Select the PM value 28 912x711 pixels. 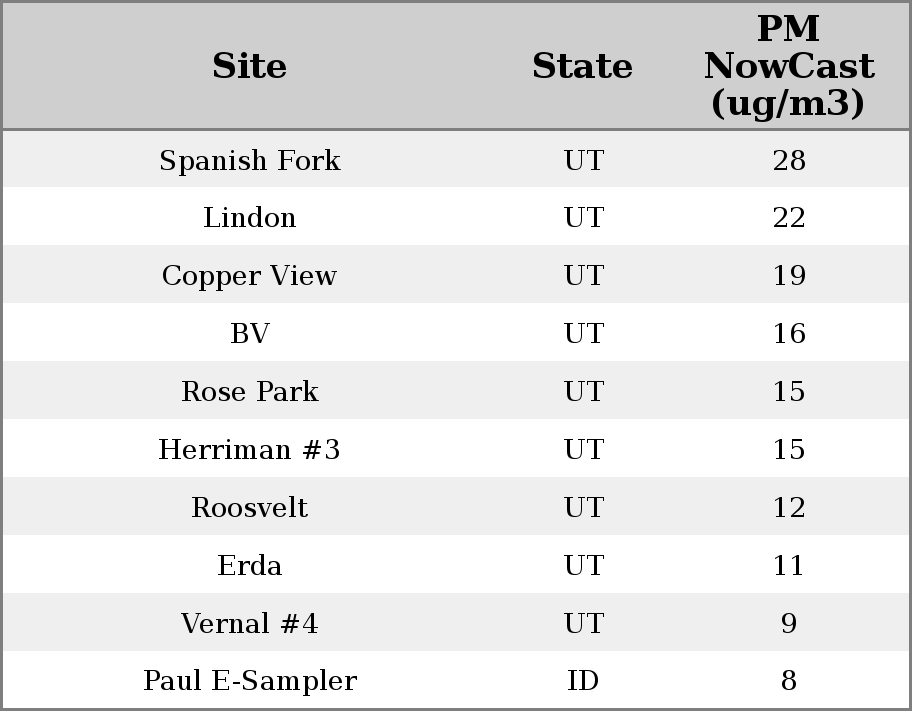788,160
